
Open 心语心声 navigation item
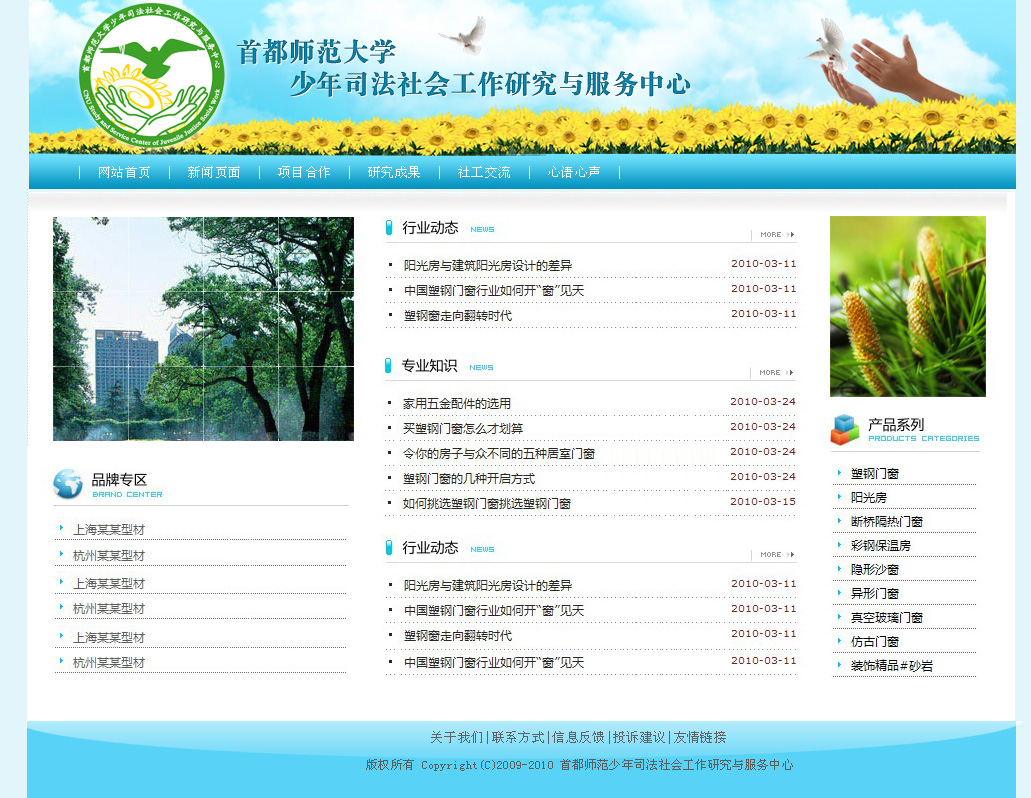tap(574, 172)
